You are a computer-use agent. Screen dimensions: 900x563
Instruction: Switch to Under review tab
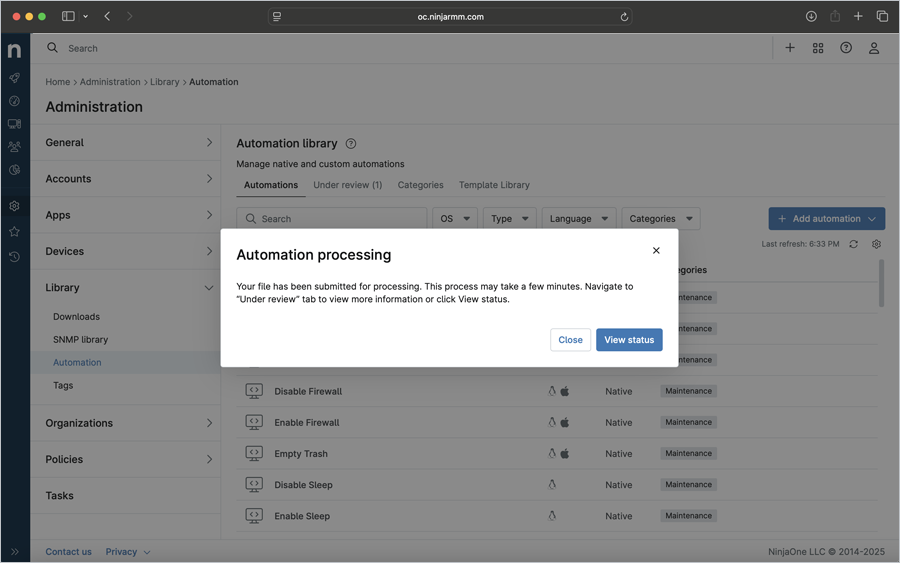[x=347, y=185]
